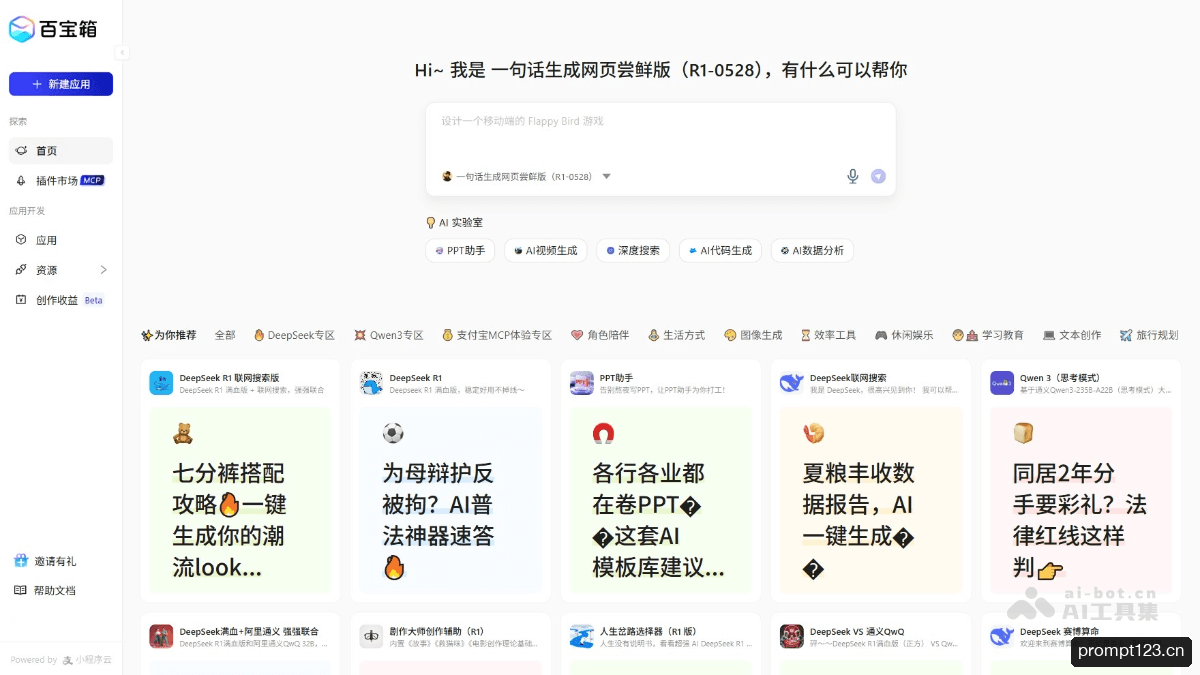
Task: Select the 角色陪伴 tab
Action: tap(600, 335)
